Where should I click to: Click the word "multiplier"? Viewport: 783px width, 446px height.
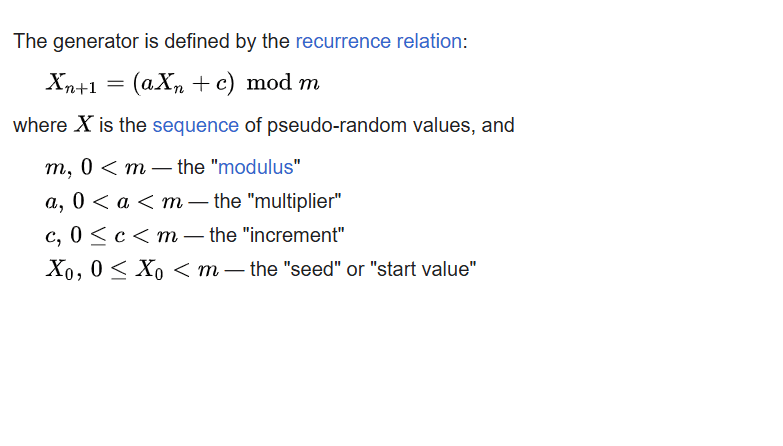point(298,202)
